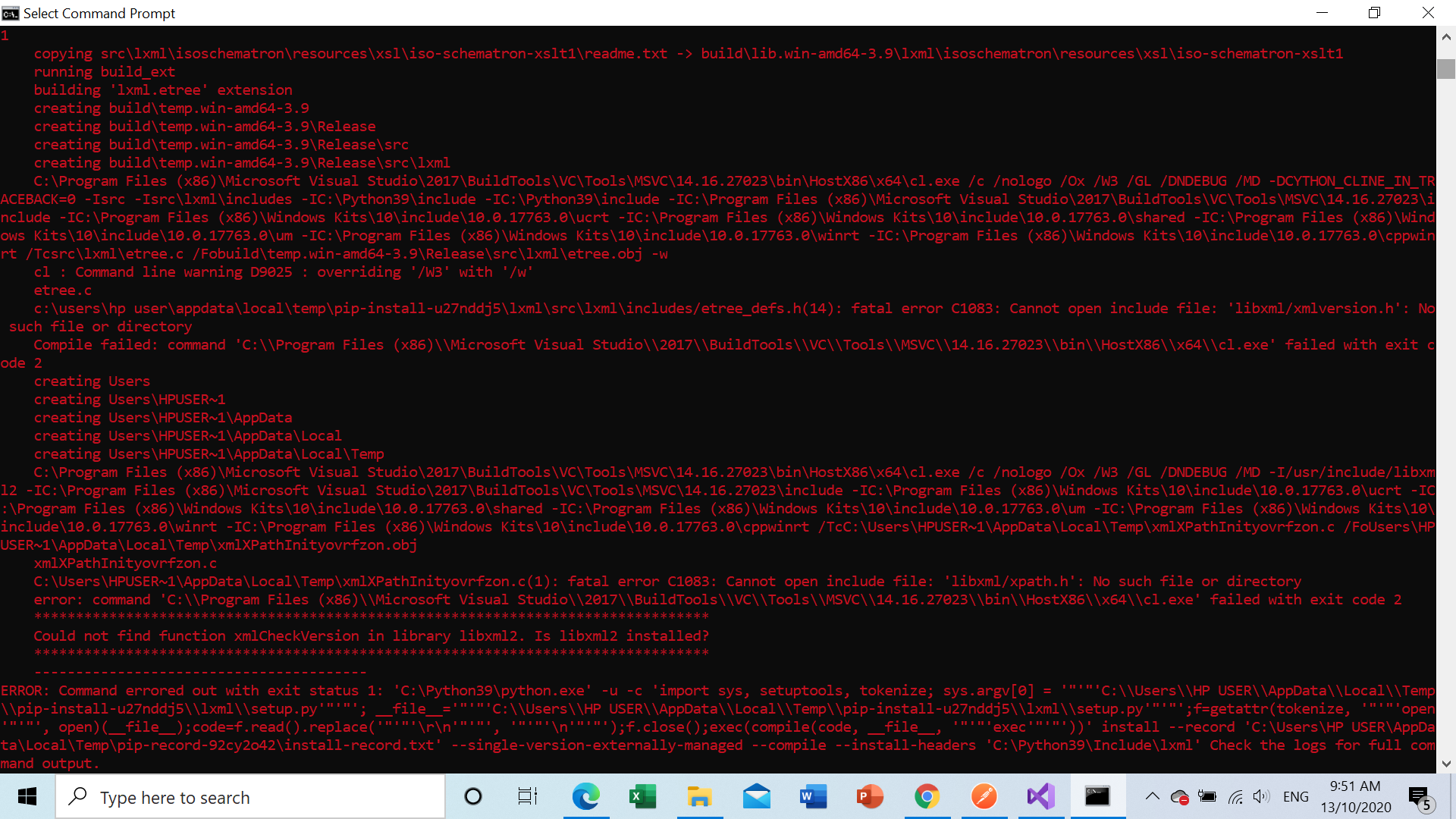The width and height of the screenshot is (1456, 819).
Task: Open Visual Studio from the taskbar
Action: [1040, 796]
